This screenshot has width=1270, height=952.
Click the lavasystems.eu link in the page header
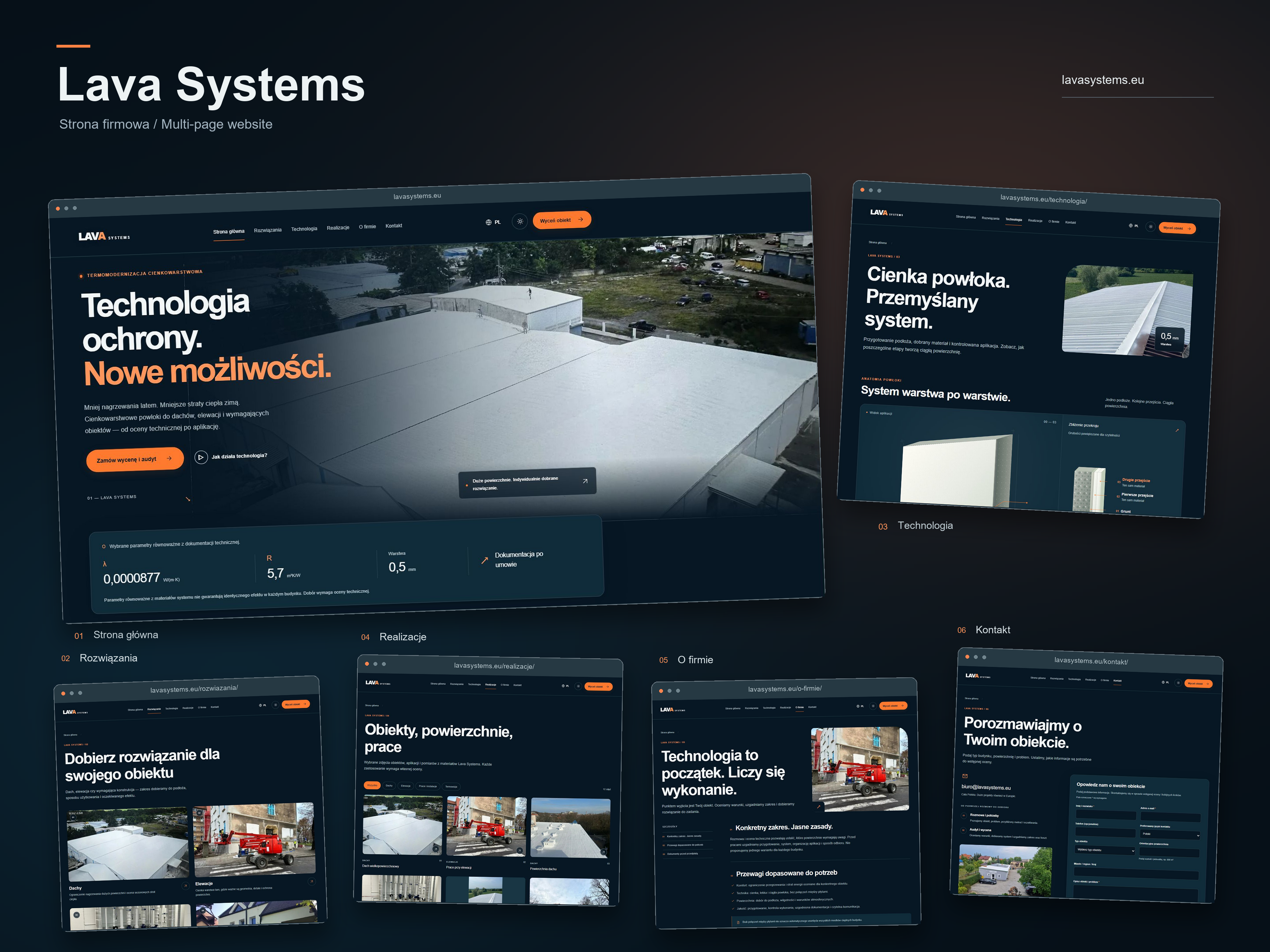(x=1102, y=80)
